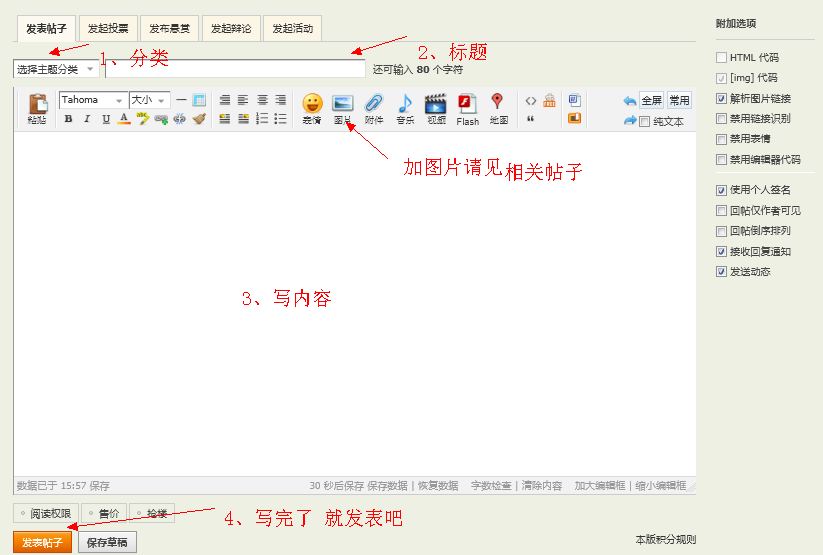Open the 选择主题分类 category dropdown
823x555 pixels.
(x=56, y=69)
